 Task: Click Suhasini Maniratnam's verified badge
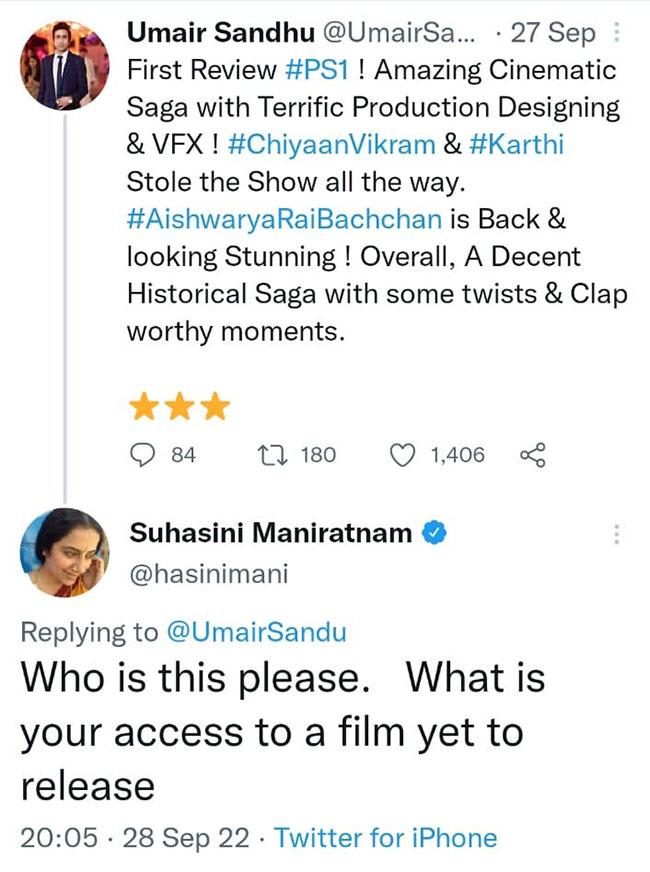434,534
